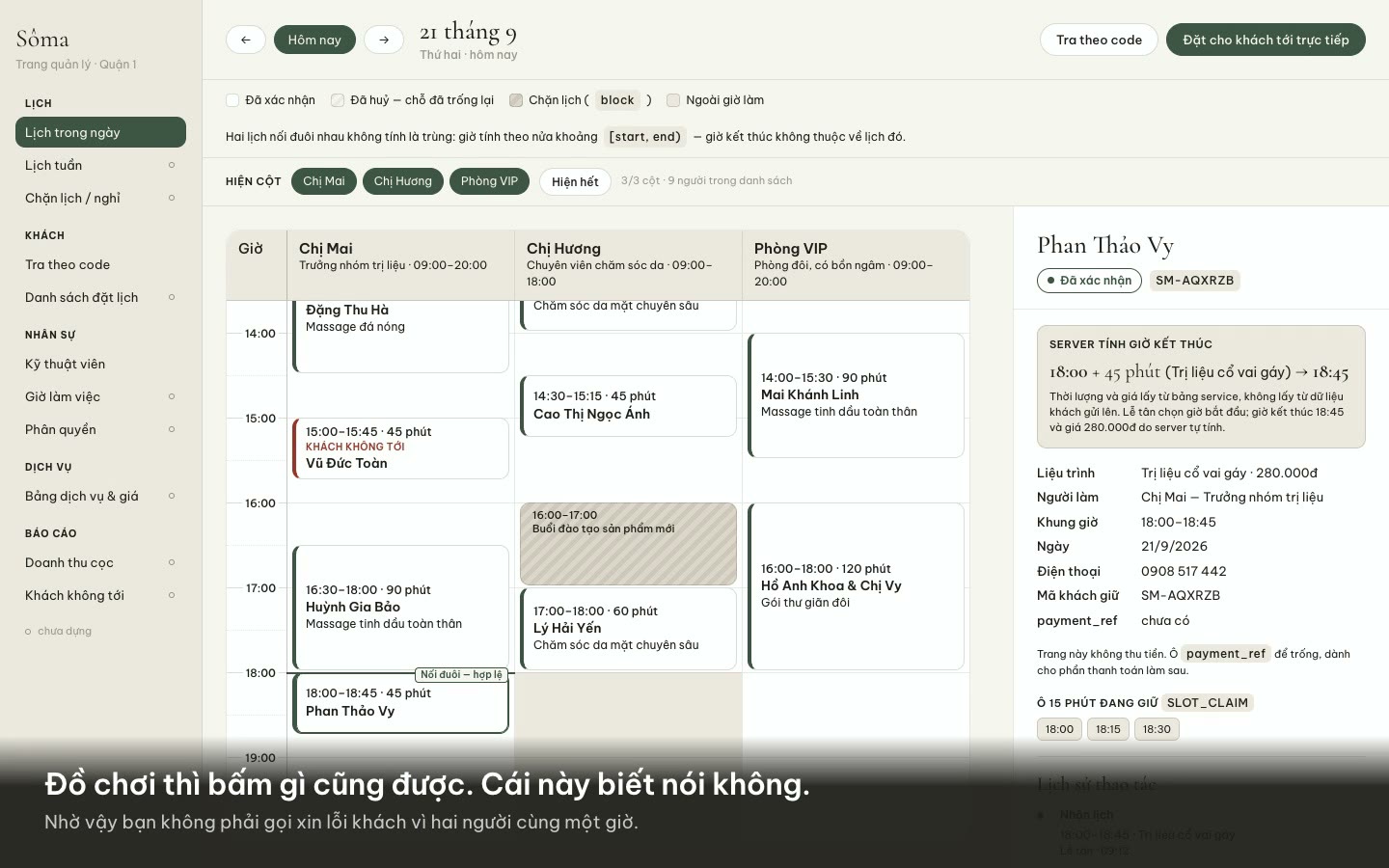Select Vũ Đức Toàn no-show appointment

tap(400, 448)
